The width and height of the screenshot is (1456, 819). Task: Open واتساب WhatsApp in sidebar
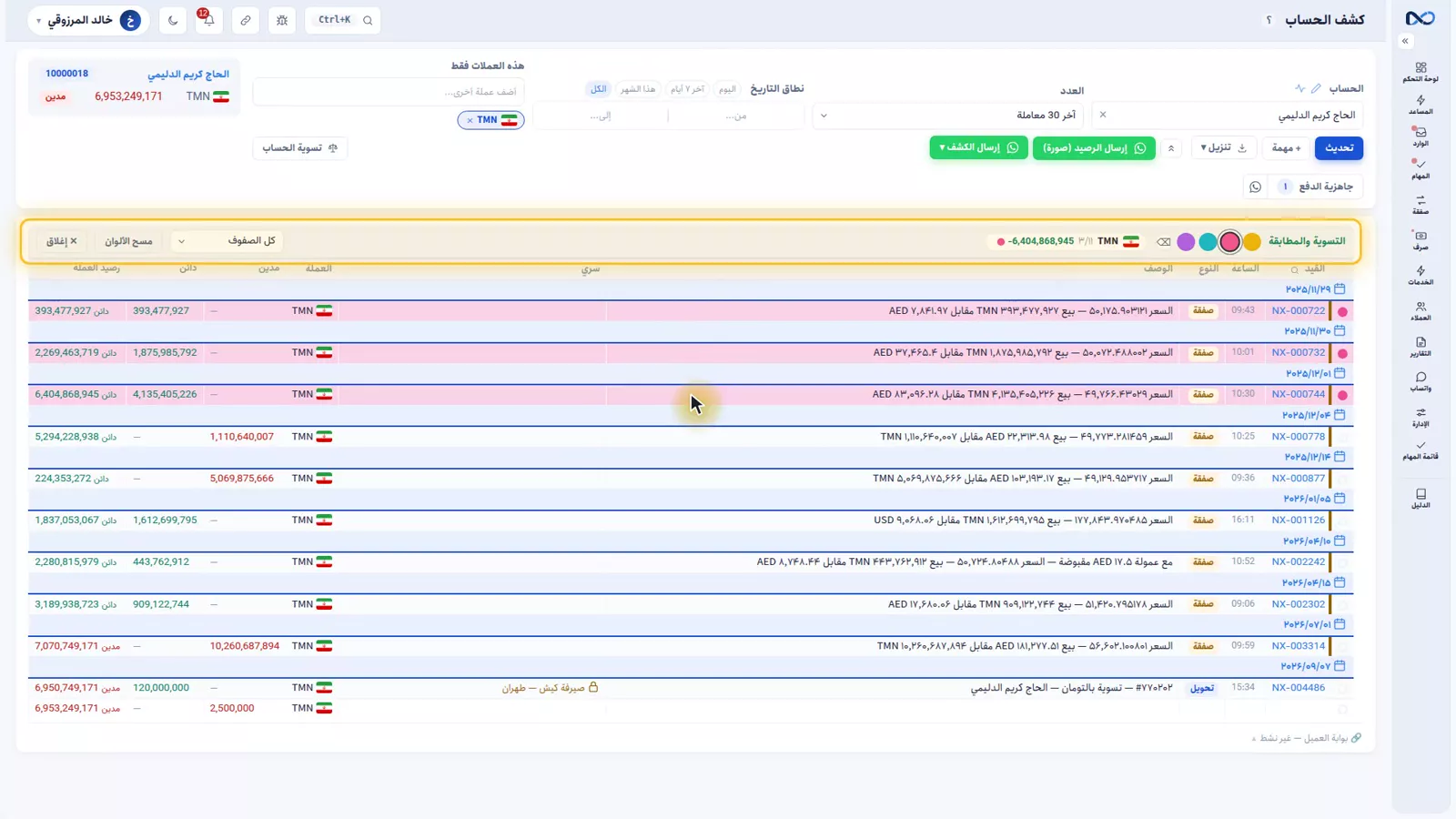[1421, 382]
